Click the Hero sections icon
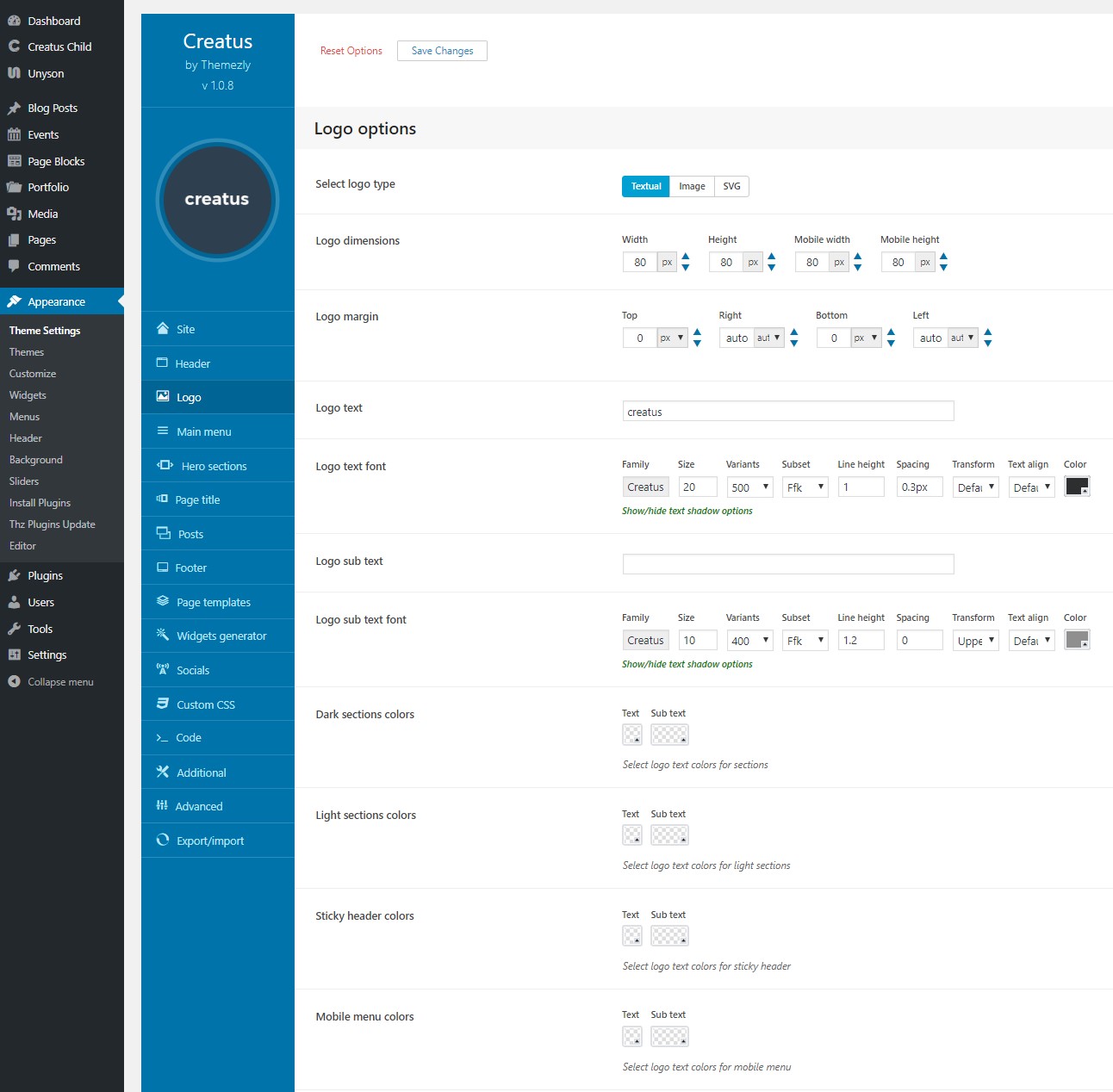Viewport: 1113px width, 1092px height. tap(165, 465)
